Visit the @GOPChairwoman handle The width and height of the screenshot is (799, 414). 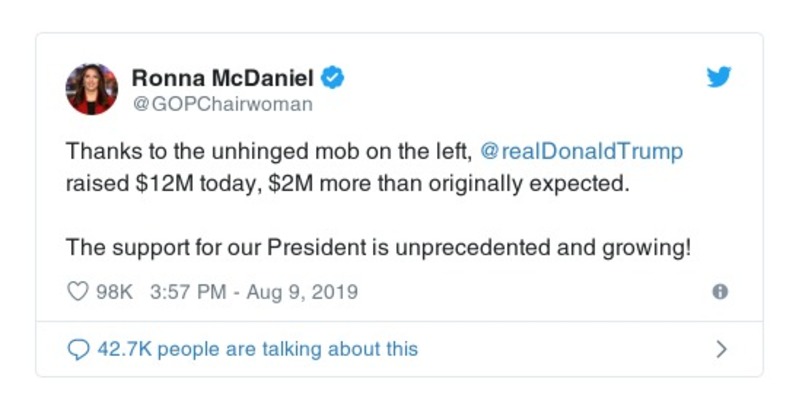coord(222,103)
